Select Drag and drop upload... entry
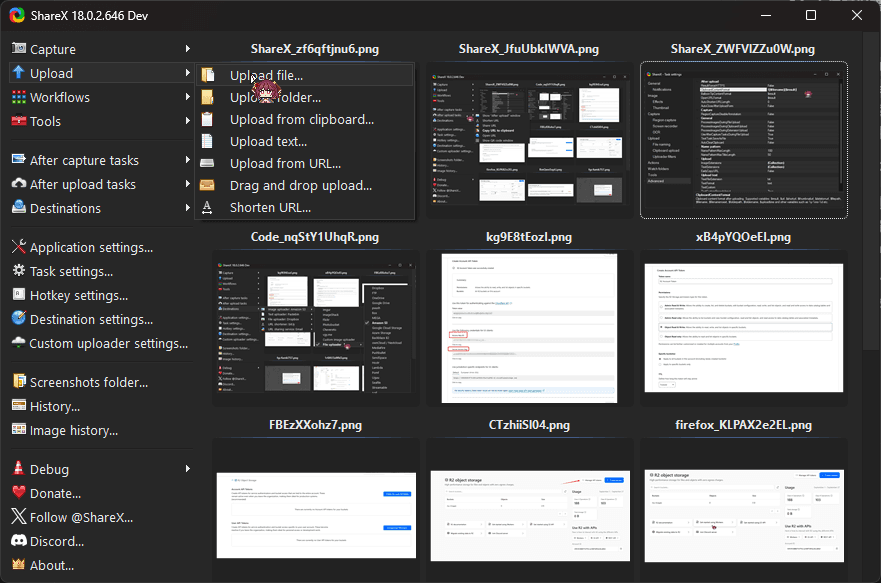881x583 pixels. [x=300, y=185]
